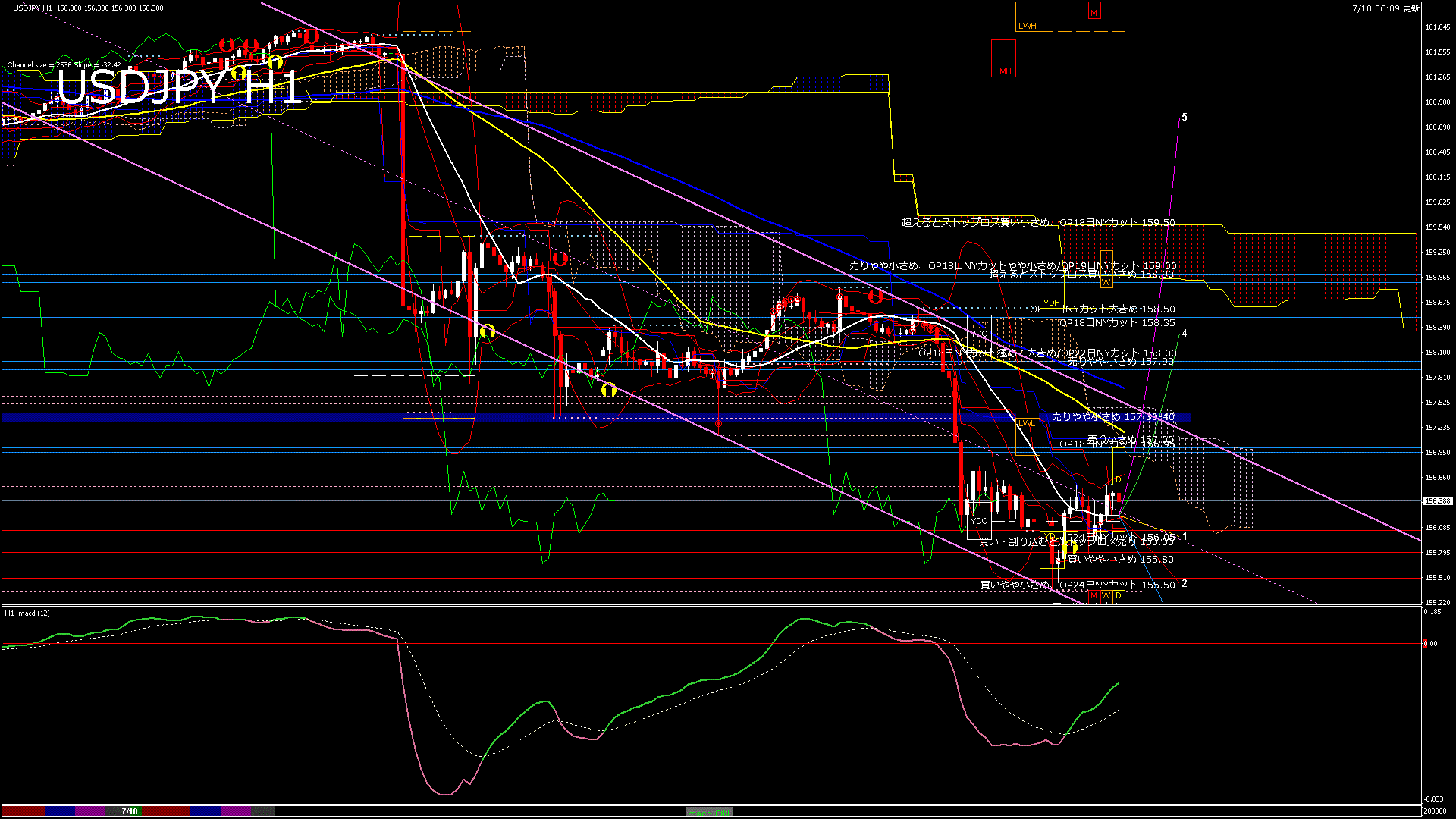
Task: Click the USDJPY,H1 chart header text
Action: (33, 8)
